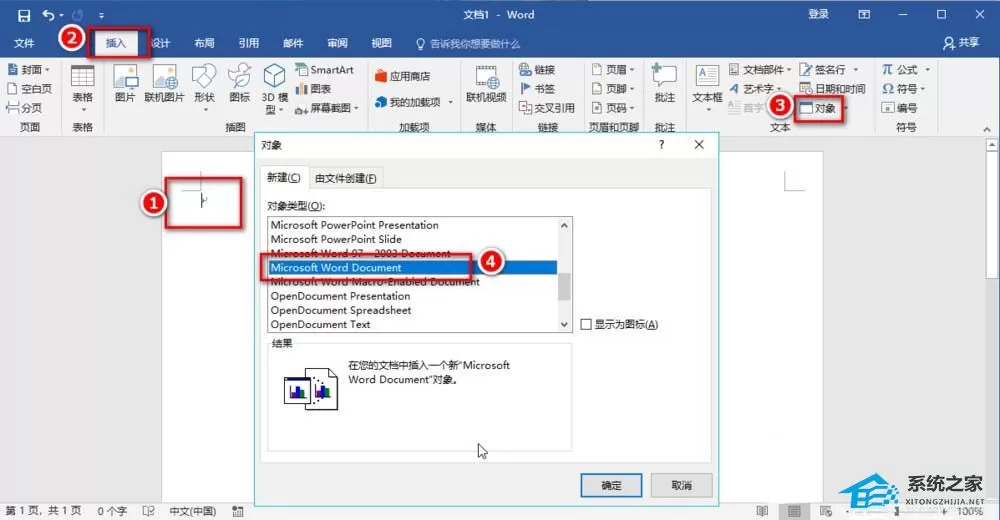This screenshot has width=1000, height=520.
Task: Insert 联机图片 online pictures
Action: tap(164, 84)
